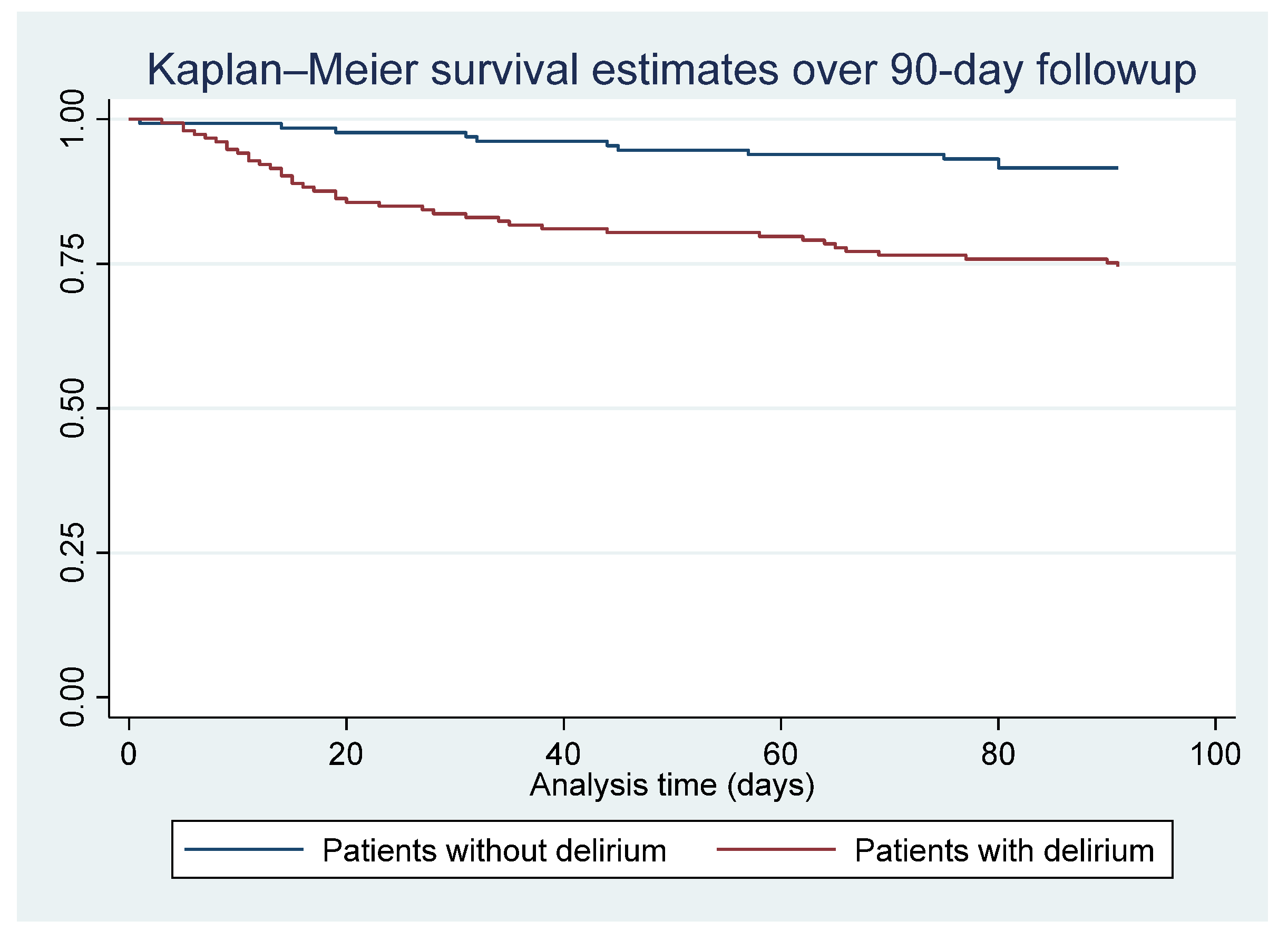
Task: Click the 0.25 y-axis tick label
Action: tap(72, 553)
